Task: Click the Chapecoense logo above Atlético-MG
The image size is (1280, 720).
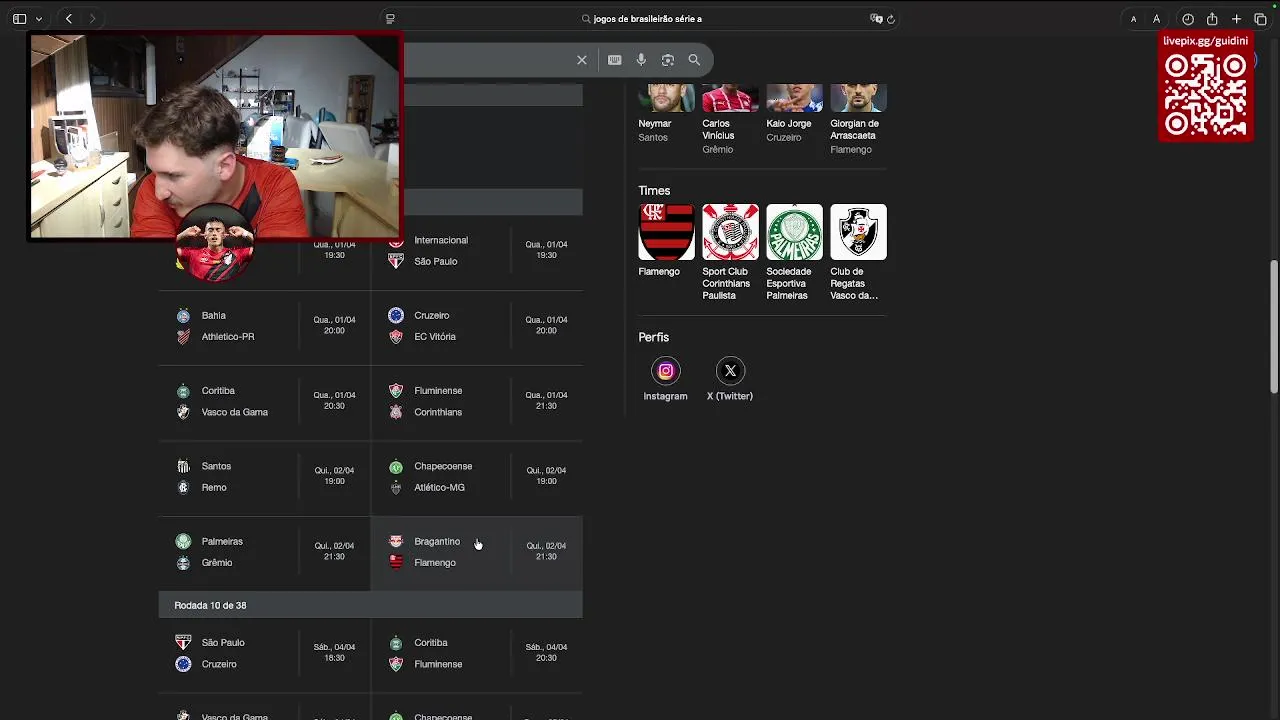Action: pyautogui.click(x=396, y=466)
